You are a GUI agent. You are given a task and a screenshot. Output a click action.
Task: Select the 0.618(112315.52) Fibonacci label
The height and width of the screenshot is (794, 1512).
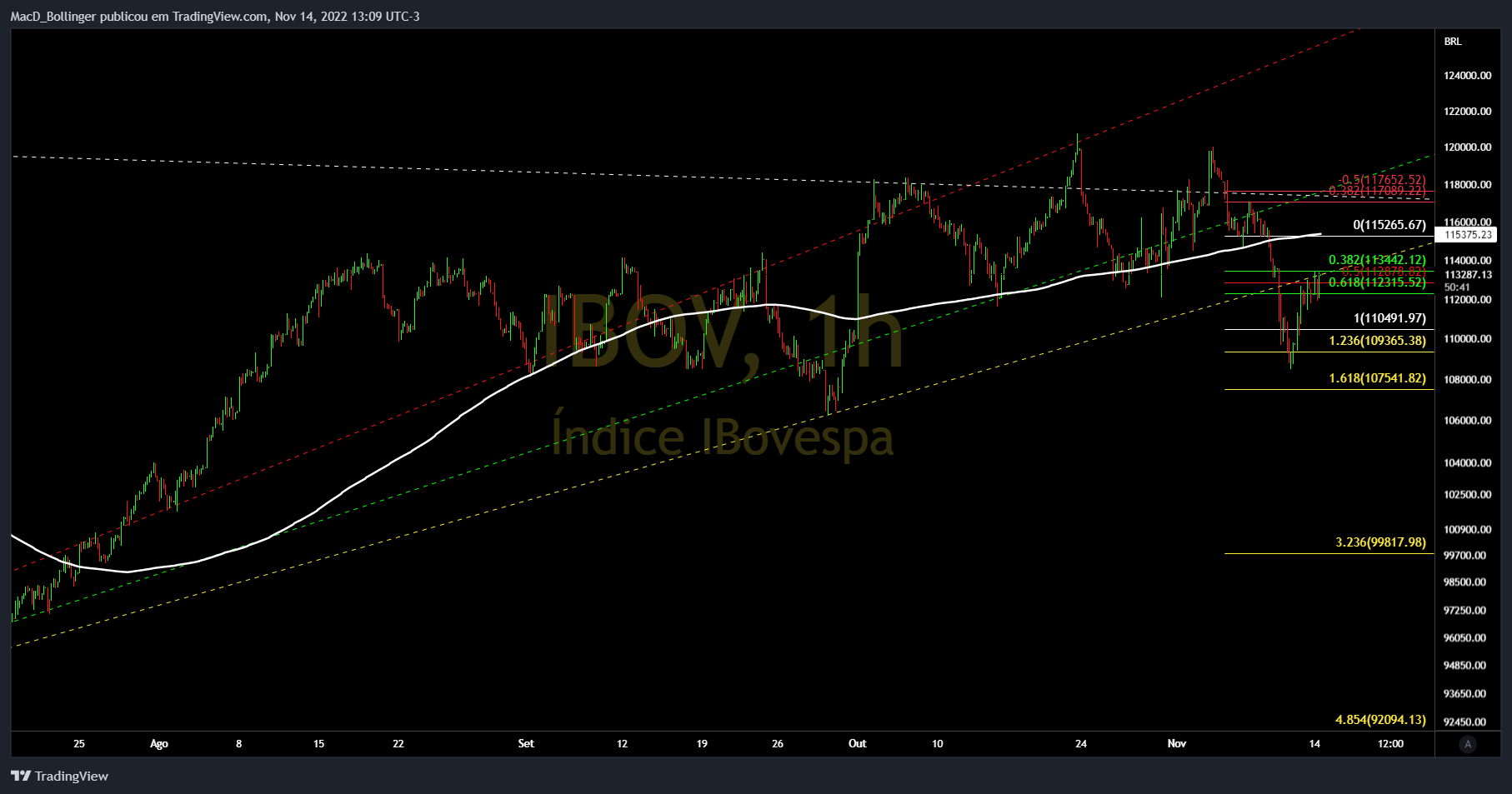[x=1377, y=282]
